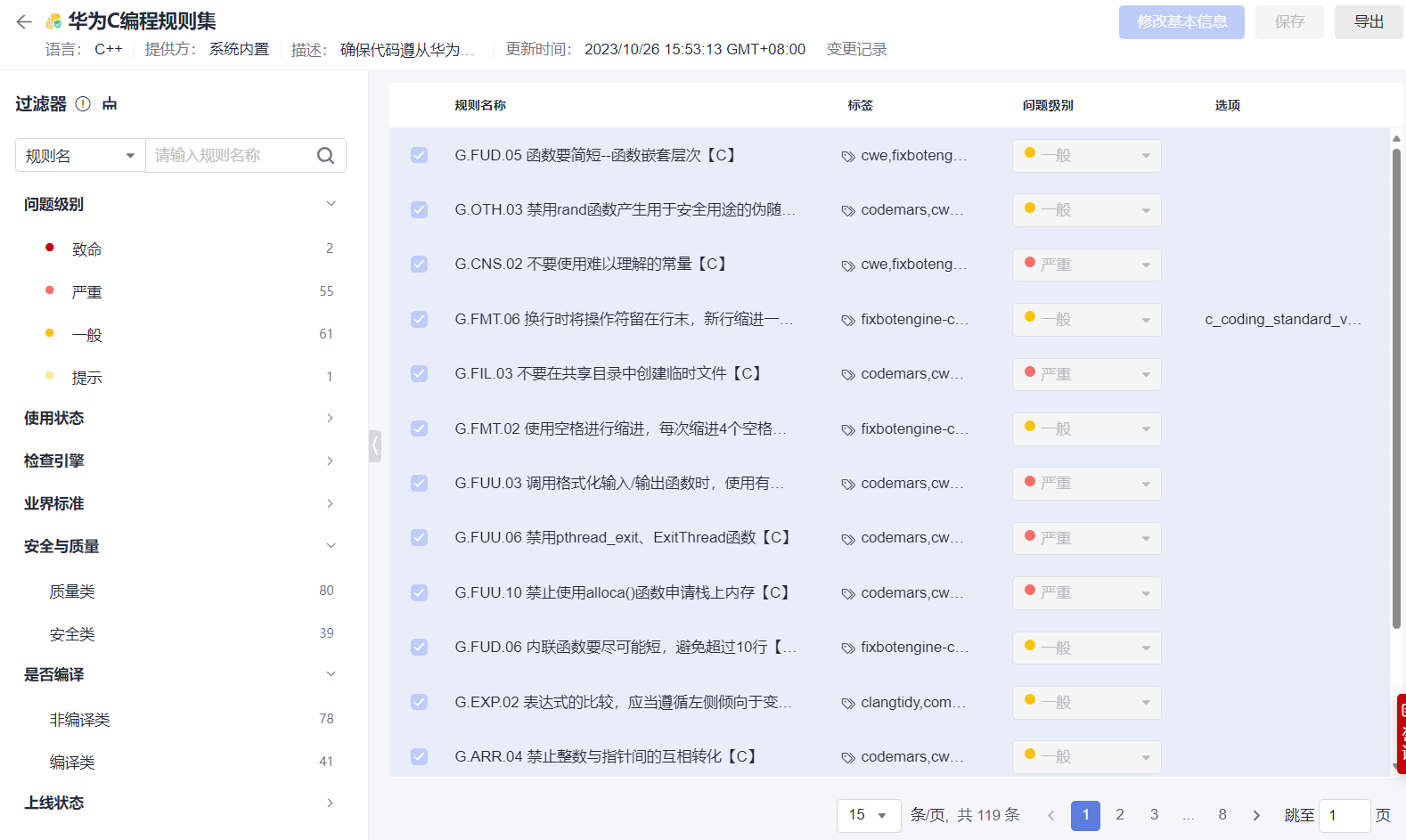The height and width of the screenshot is (840, 1406).
Task: Click the tree structure icon beside 过滤器
Action: [x=110, y=103]
